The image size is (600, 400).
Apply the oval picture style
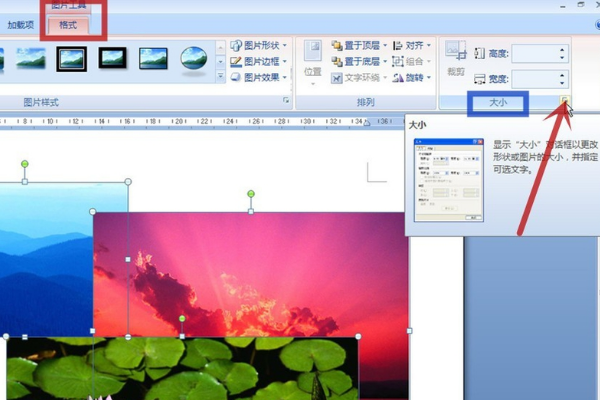194,58
